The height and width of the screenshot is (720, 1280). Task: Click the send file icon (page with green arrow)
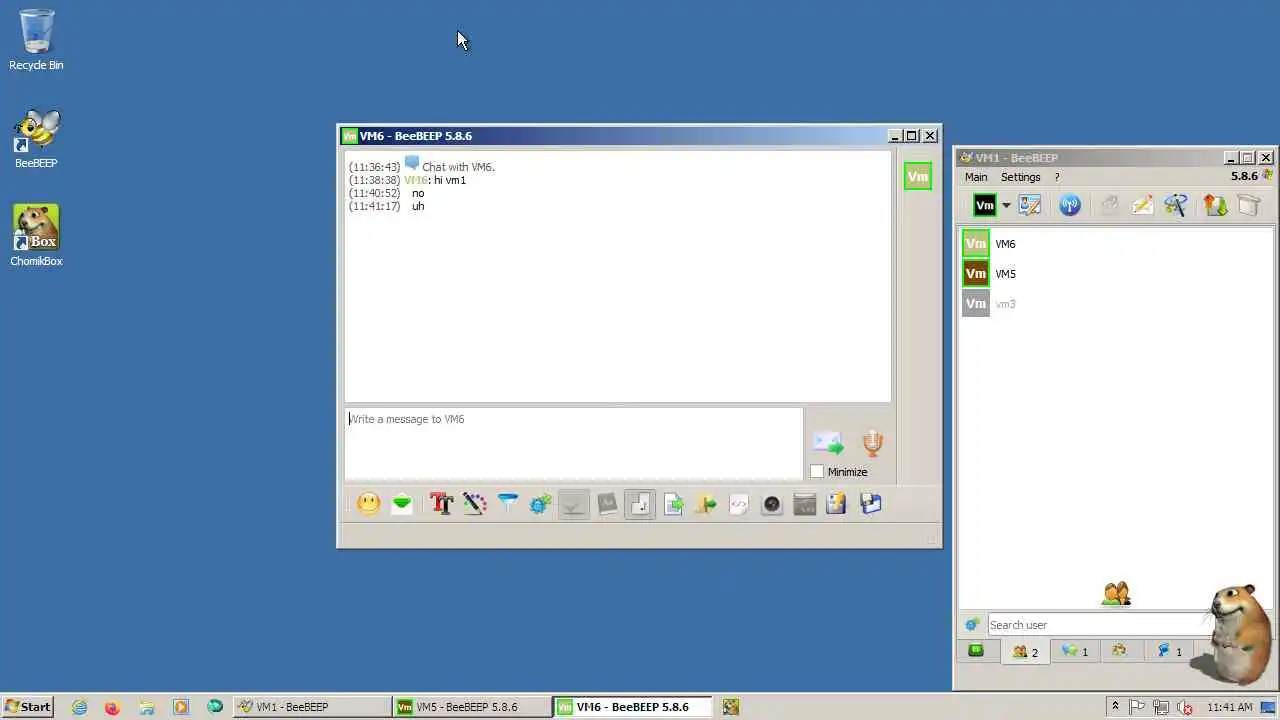(673, 504)
